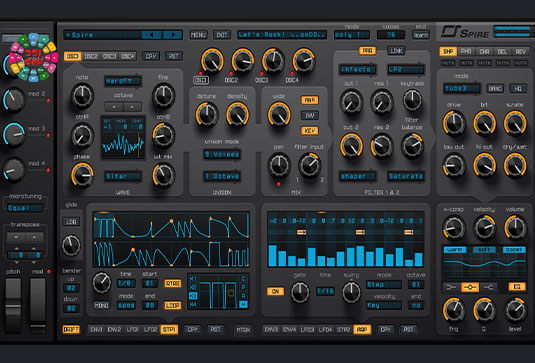Toggle the glide LOG button
Screen dimensions: 535x363
coord(71,222)
